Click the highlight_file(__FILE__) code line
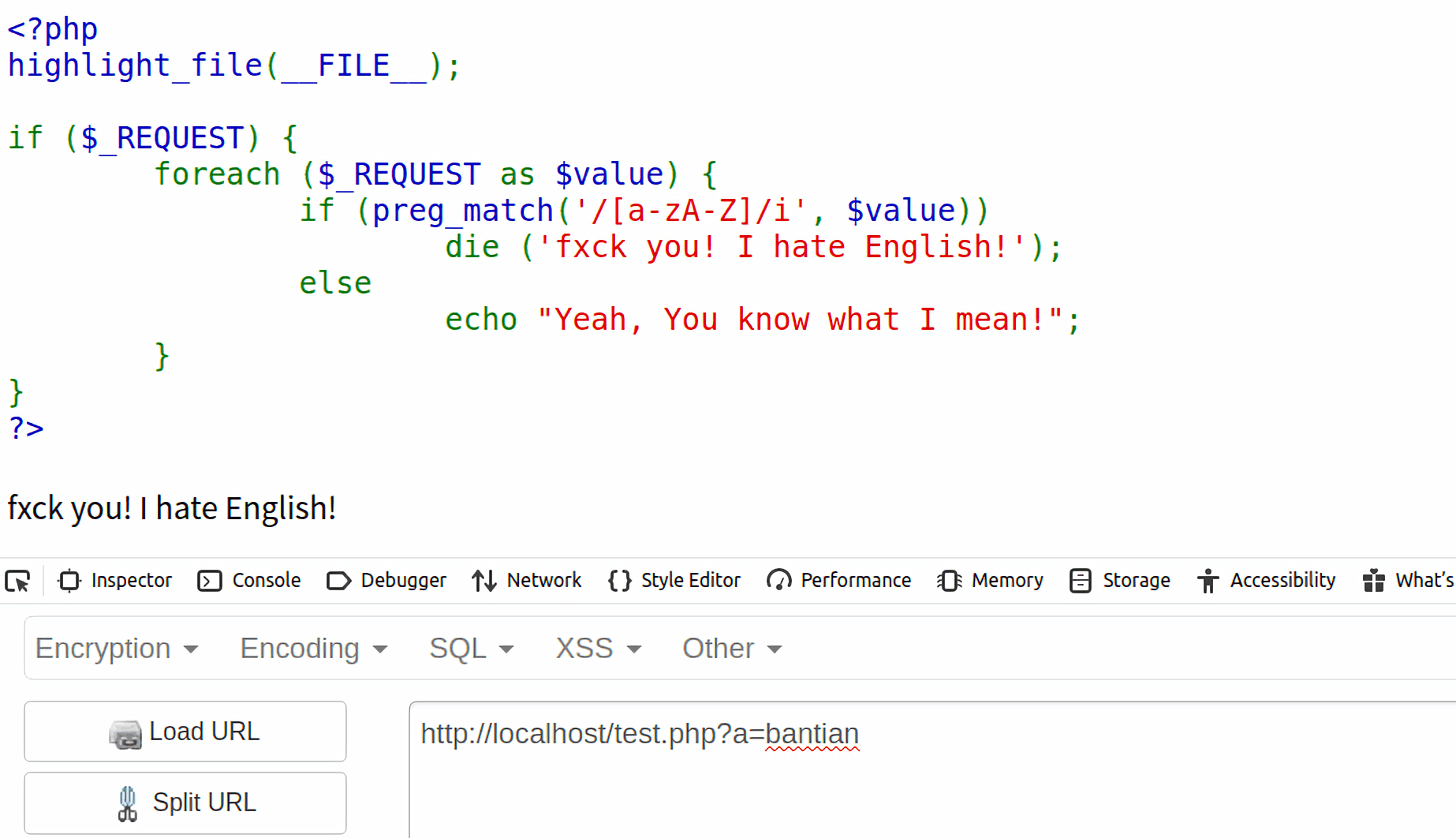1456x838 pixels. (234, 65)
